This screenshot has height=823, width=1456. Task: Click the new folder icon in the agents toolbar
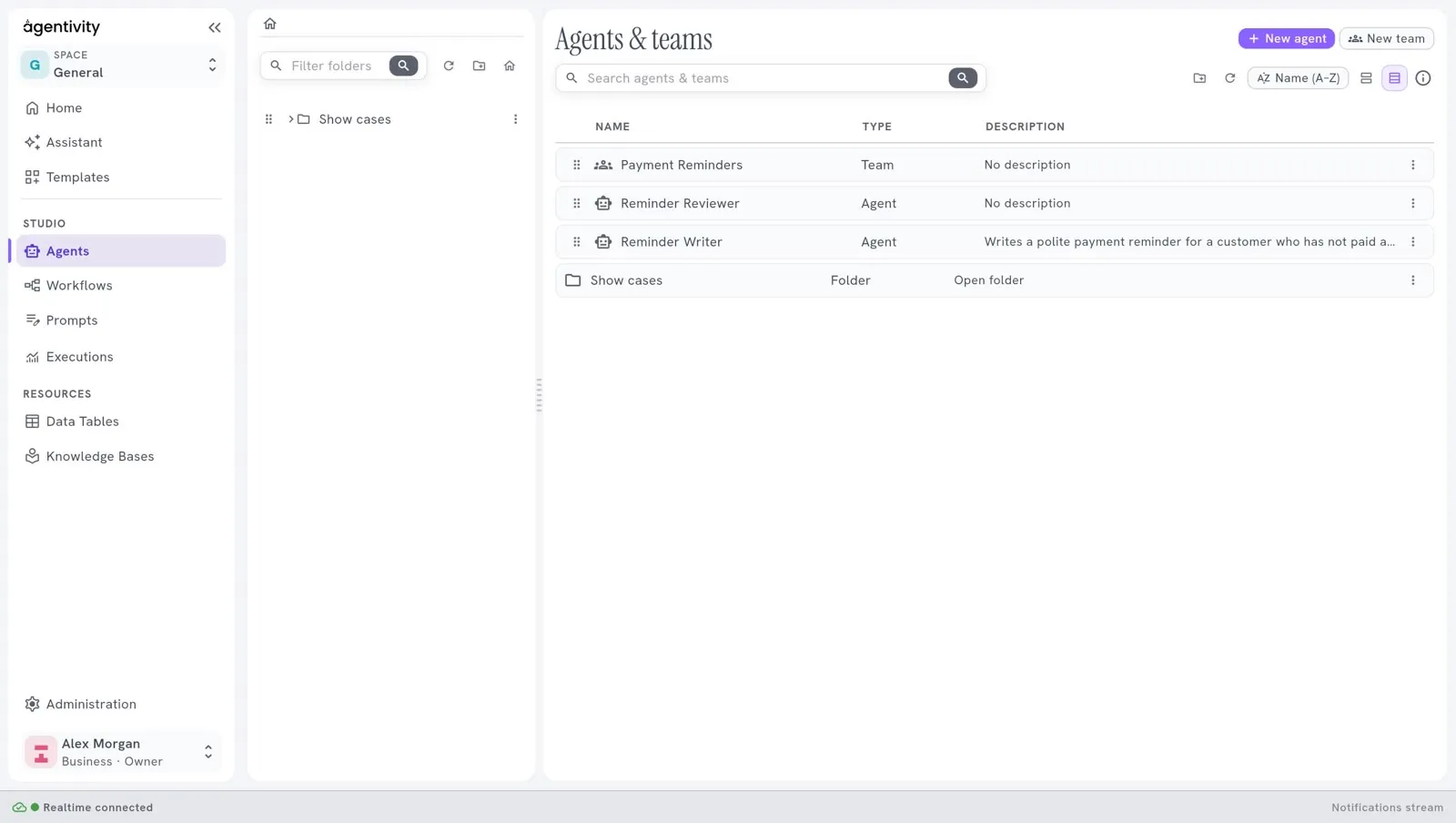pos(1199,78)
